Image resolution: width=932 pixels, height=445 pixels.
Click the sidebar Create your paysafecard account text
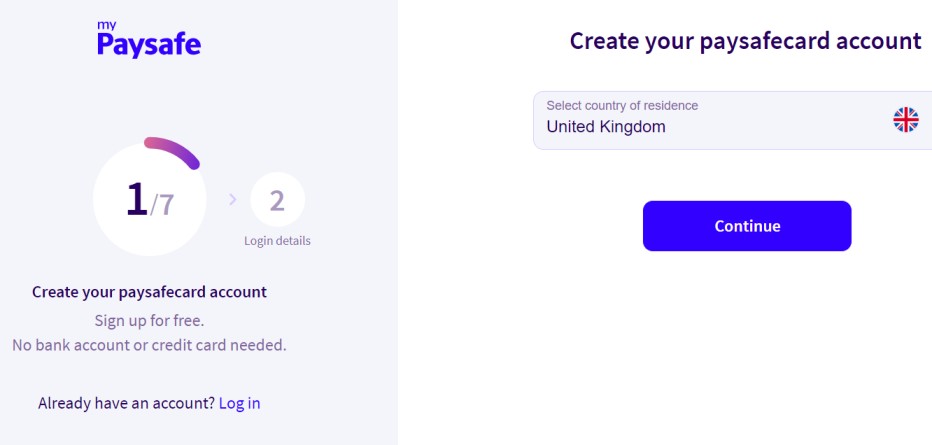pyautogui.click(x=149, y=292)
